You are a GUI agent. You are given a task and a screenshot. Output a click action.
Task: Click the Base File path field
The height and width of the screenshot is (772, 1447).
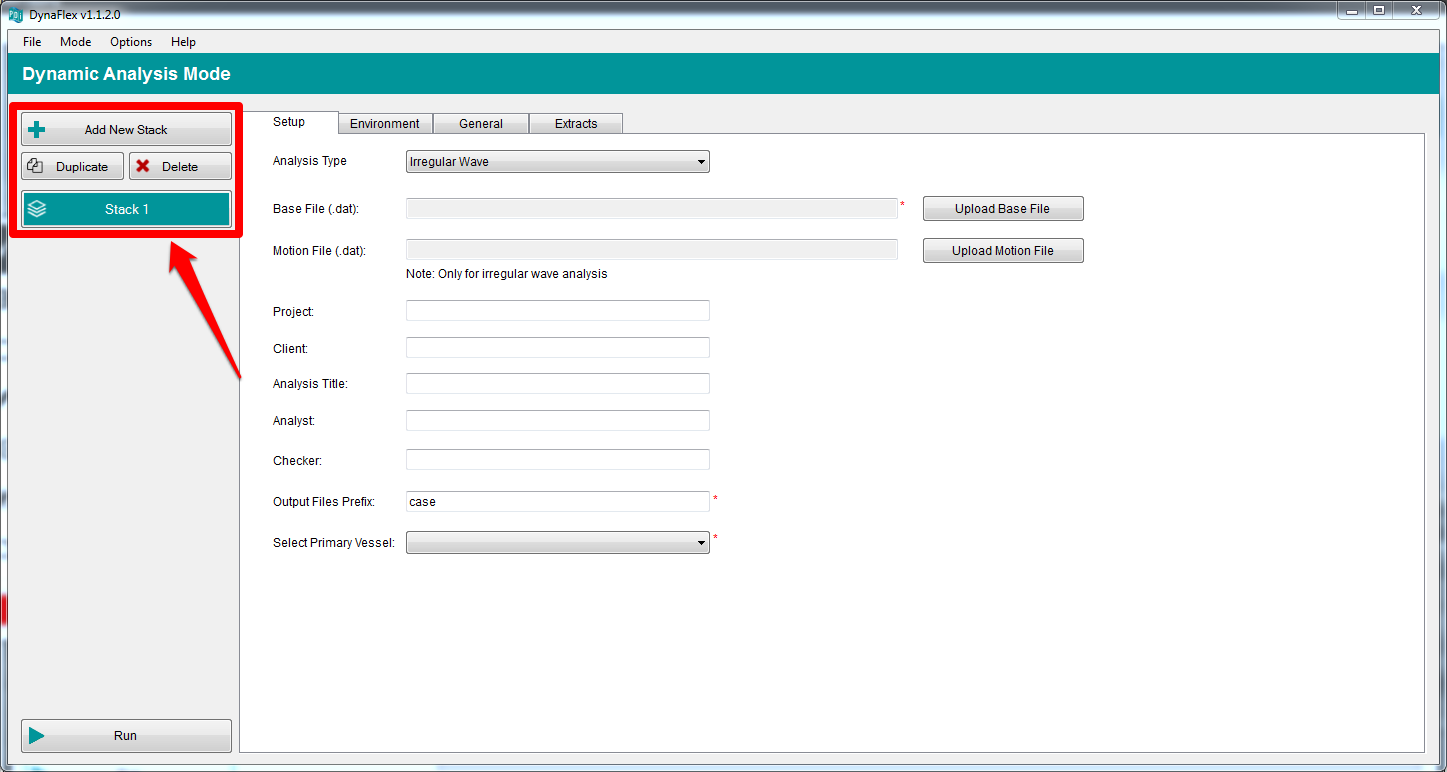[x=652, y=208]
